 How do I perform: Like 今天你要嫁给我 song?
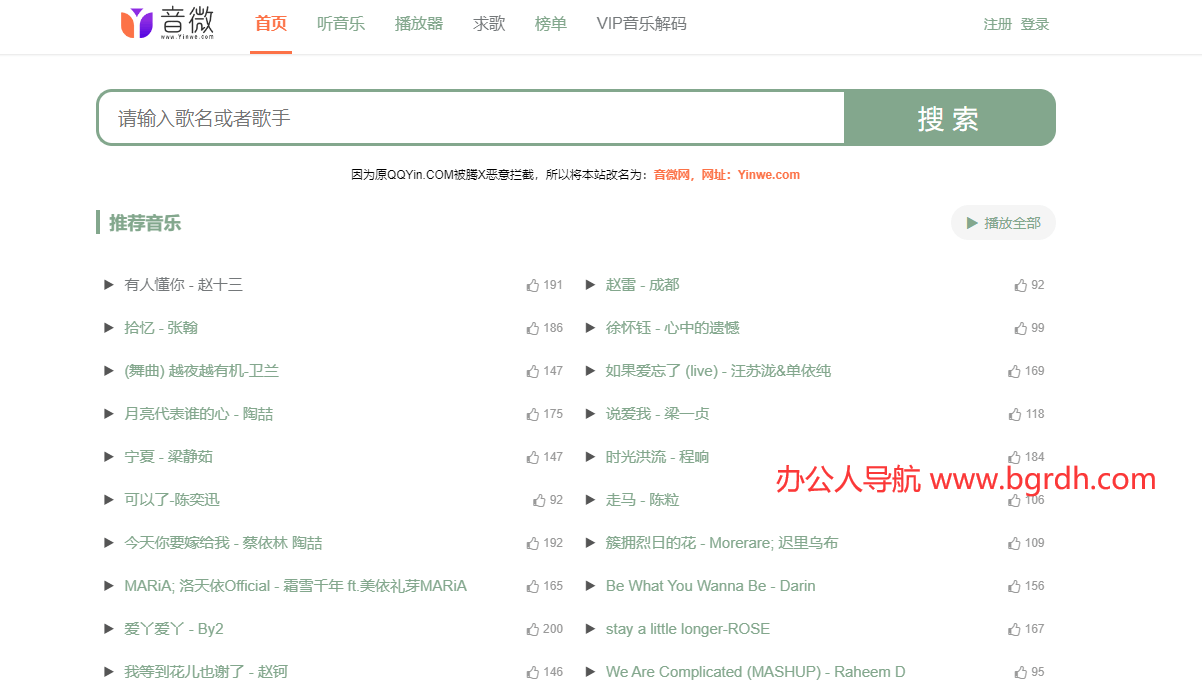click(x=533, y=543)
